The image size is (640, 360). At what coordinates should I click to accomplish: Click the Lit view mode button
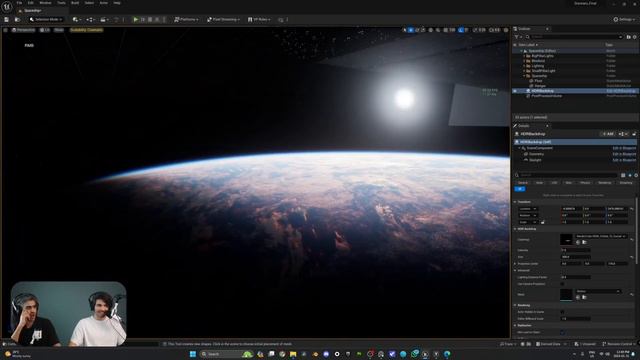pos(45,30)
